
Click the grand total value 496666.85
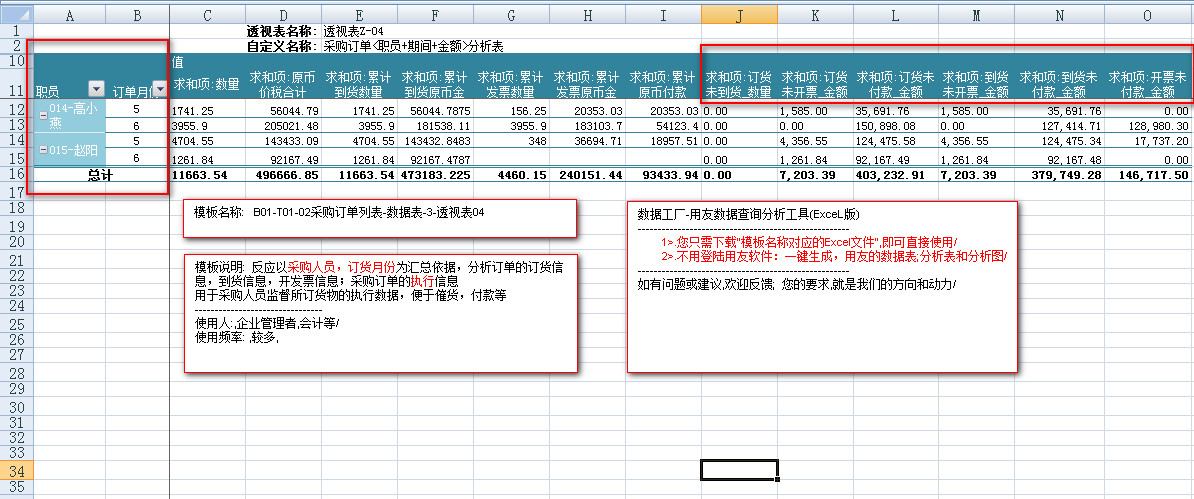286,174
